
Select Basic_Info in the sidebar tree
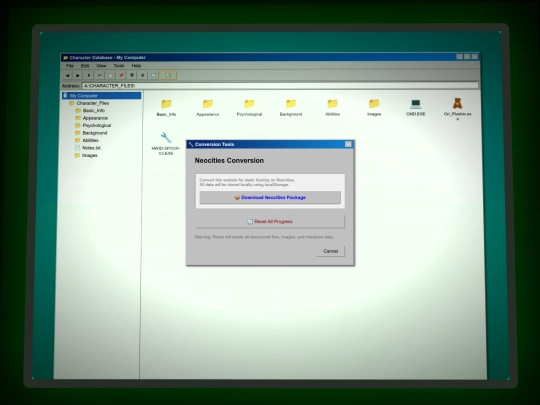click(x=90, y=111)
